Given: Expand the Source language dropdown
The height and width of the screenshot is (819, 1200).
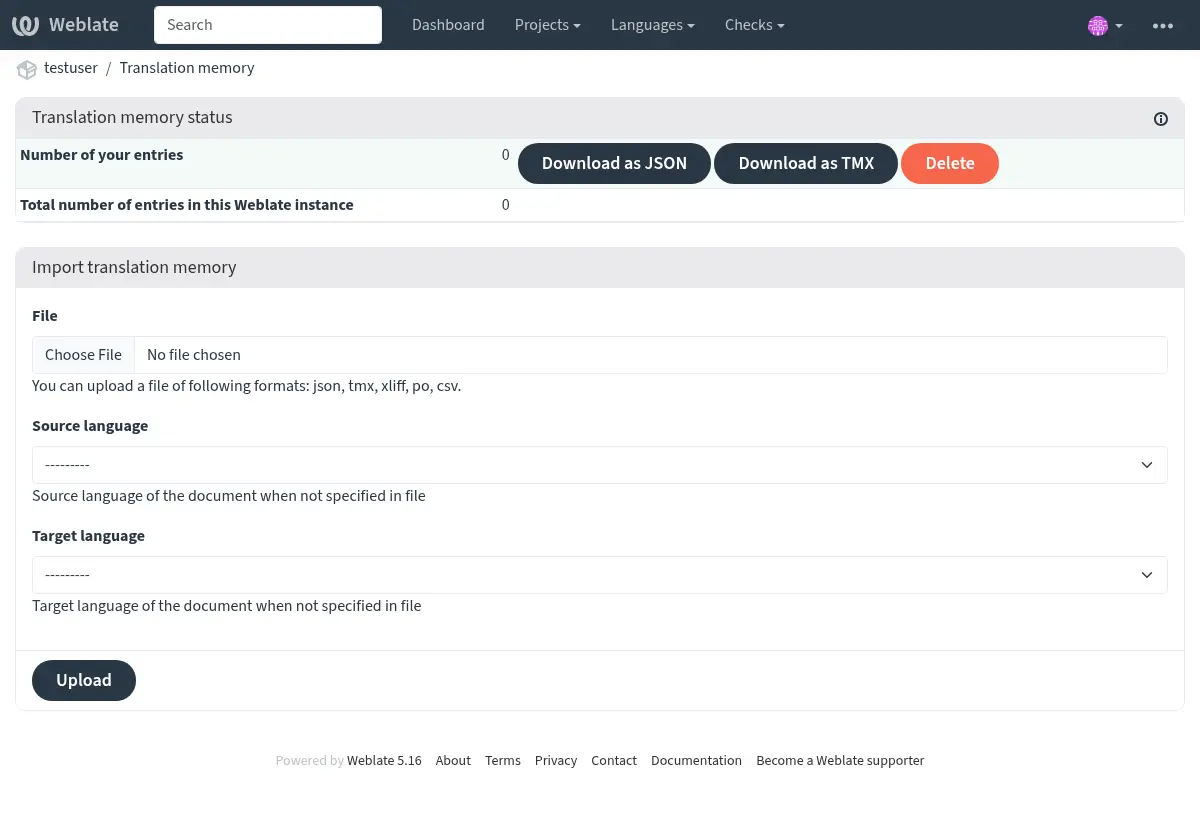Looking at the screenshot, I should click(599, 465).
